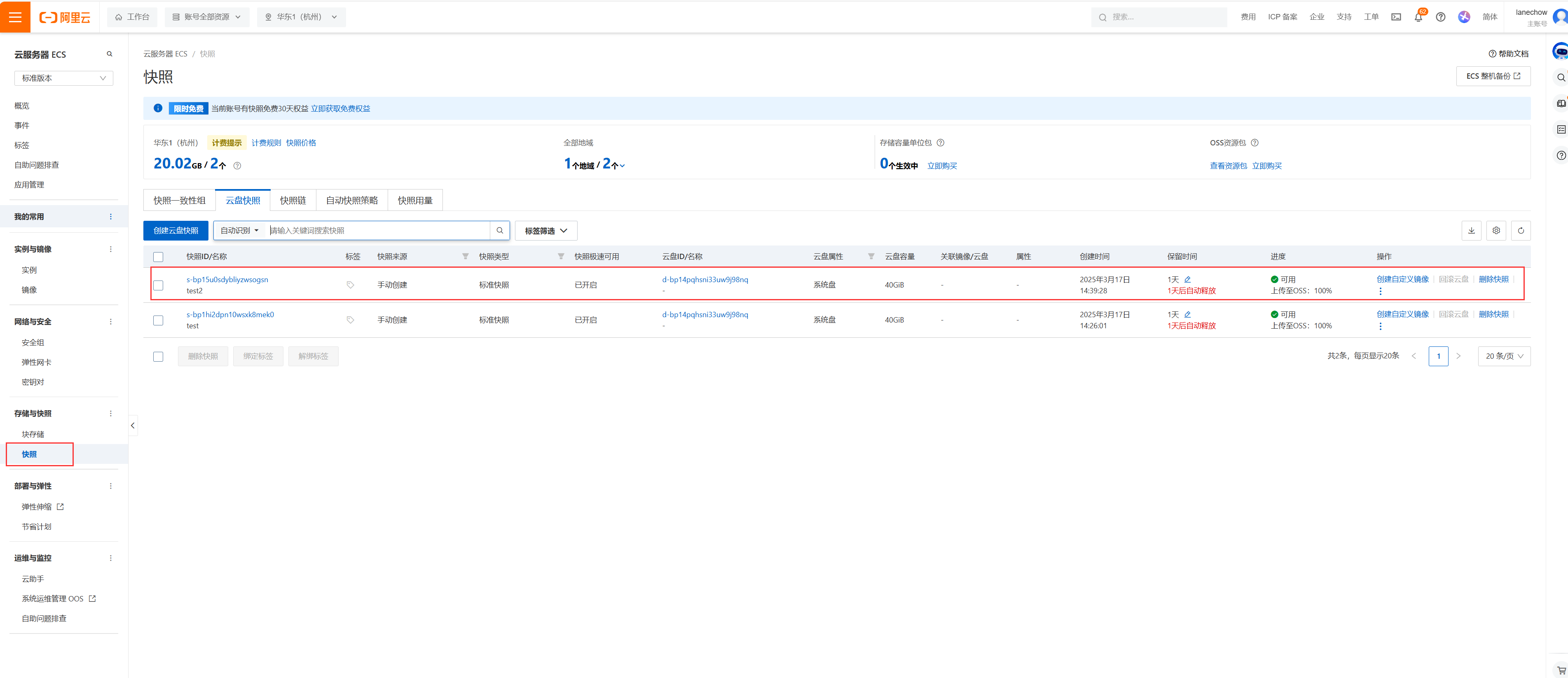The width and height of the screenshot is (1568, 678).
Task: Expand the 标签筛选 dropdown
Action: click(x=546, y=231)
